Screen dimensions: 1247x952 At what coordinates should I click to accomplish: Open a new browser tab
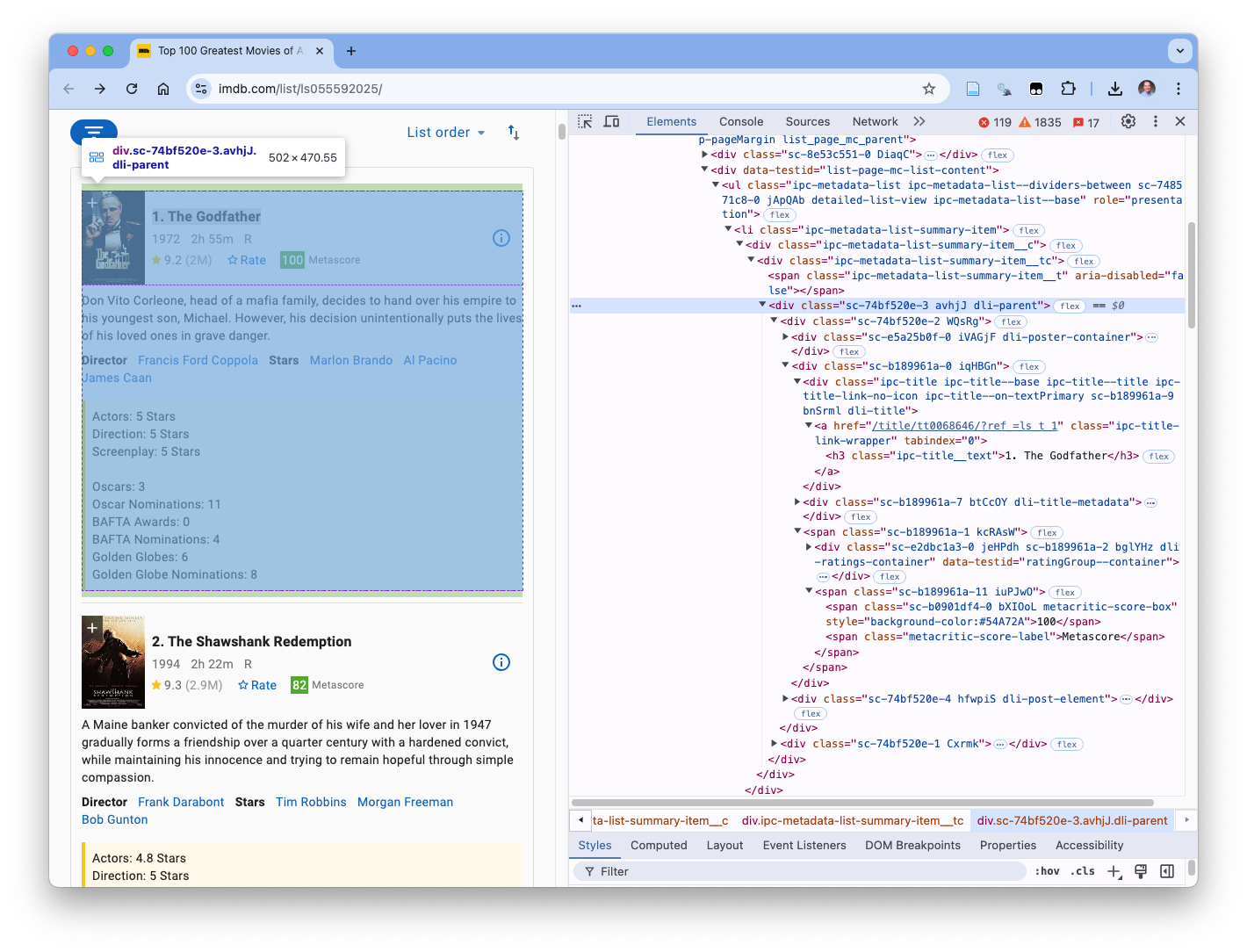point(351,51)
